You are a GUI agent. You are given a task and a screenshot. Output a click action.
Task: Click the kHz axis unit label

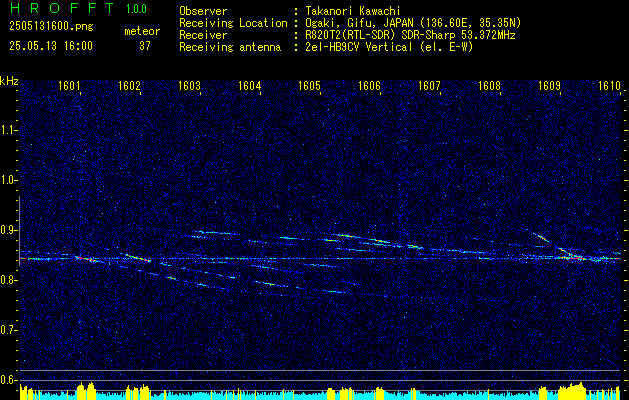pyautogui.click(x=9, y=81)
